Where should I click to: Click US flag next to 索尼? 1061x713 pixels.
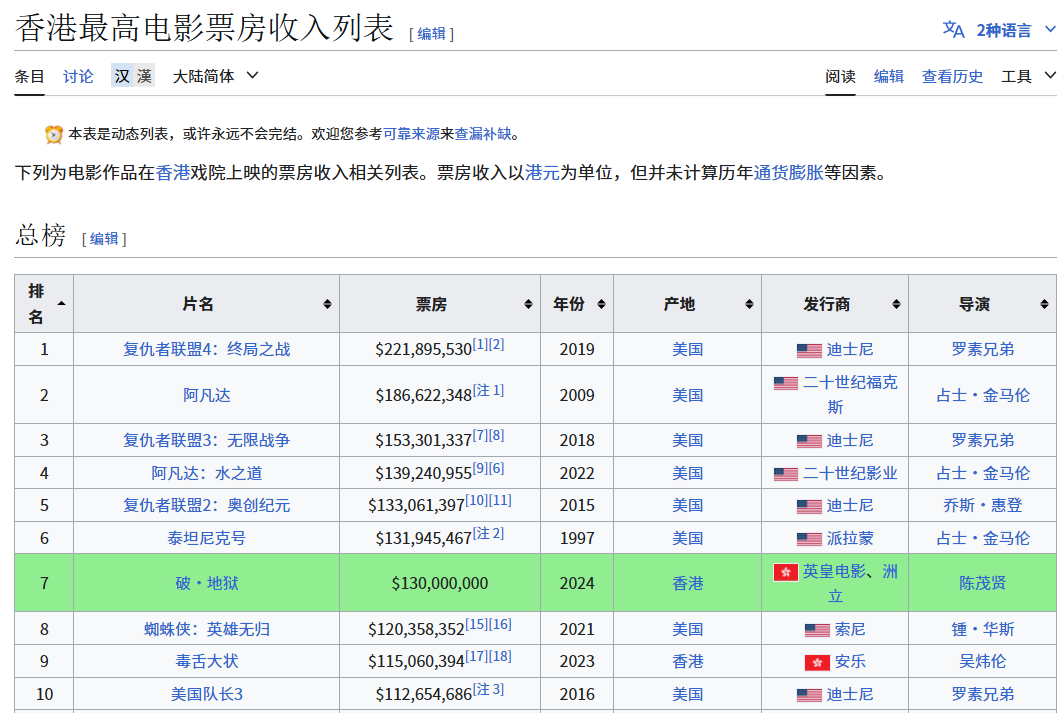point(817,630)
